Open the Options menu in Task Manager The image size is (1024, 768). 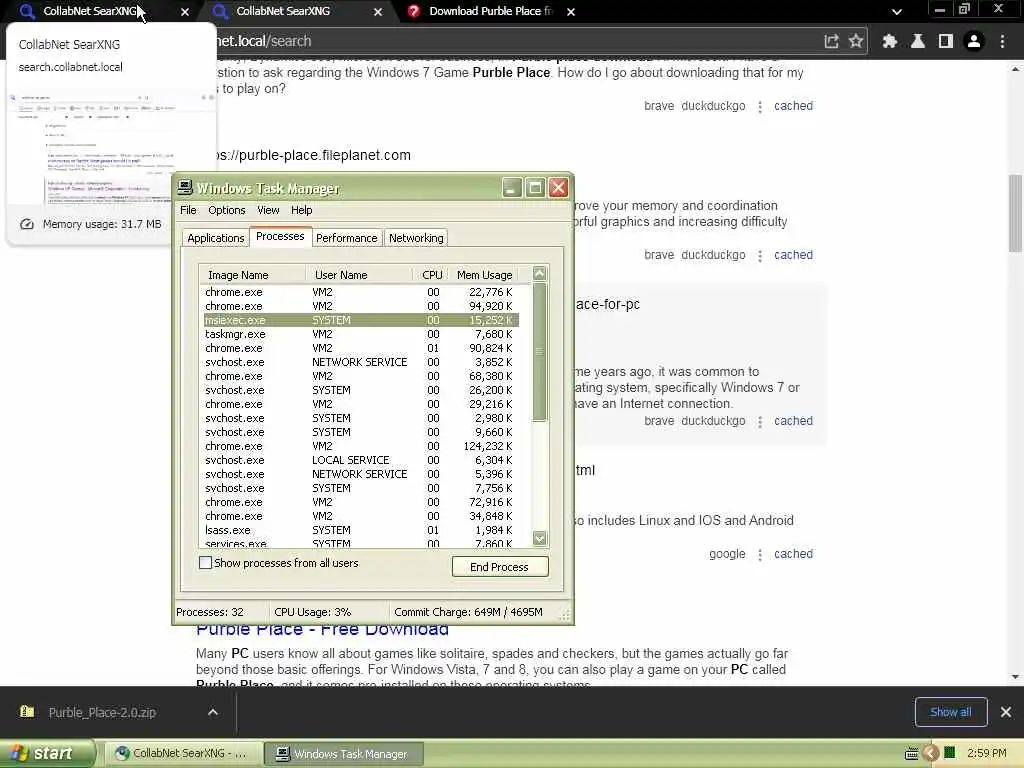tap(227, 210)
